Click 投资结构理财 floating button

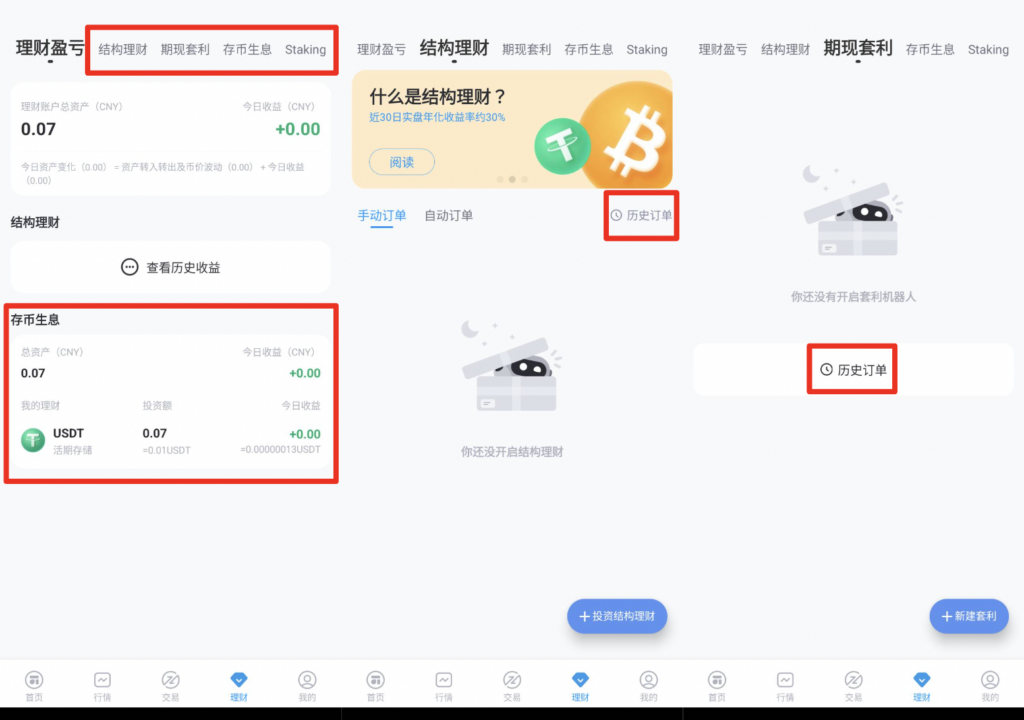coord(617,616)
